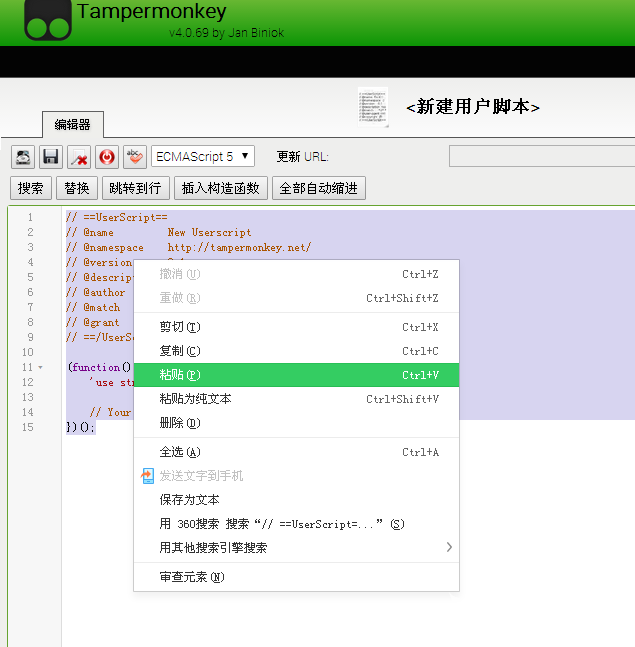Click the "// ==UserScript==" line 1 text
Viewport: 635px width, 647px height.
point(117,217)
